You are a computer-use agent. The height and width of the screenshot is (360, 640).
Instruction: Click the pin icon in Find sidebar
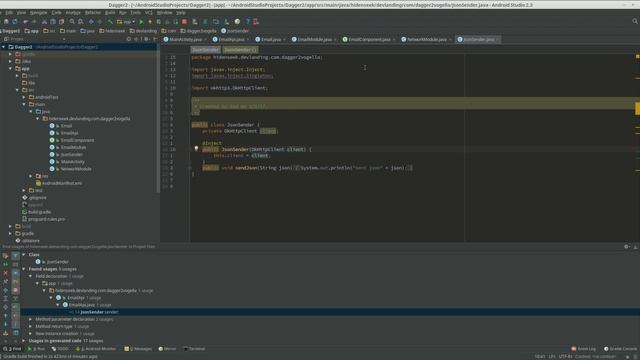(6, 281)
